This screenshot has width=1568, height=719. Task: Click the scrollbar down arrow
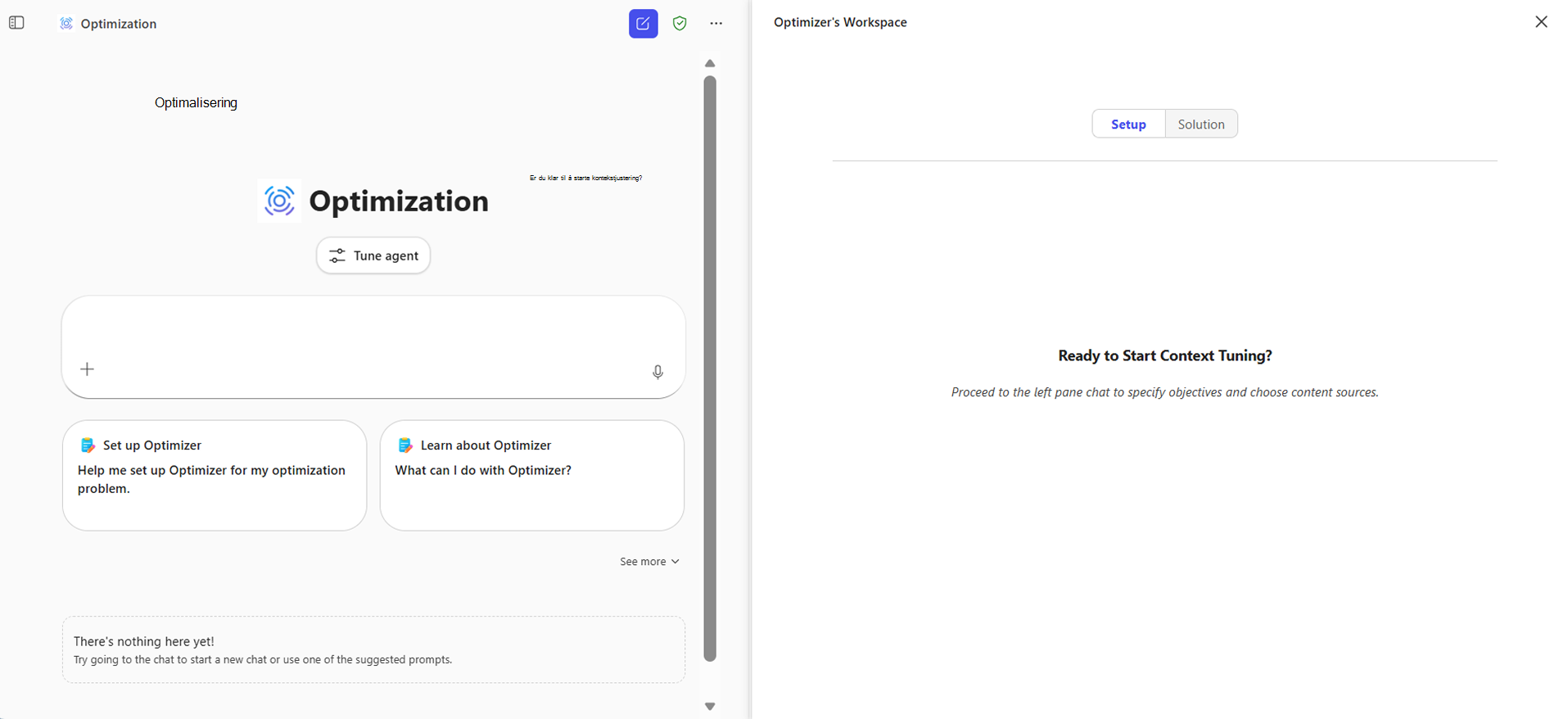tap(710, 706)
